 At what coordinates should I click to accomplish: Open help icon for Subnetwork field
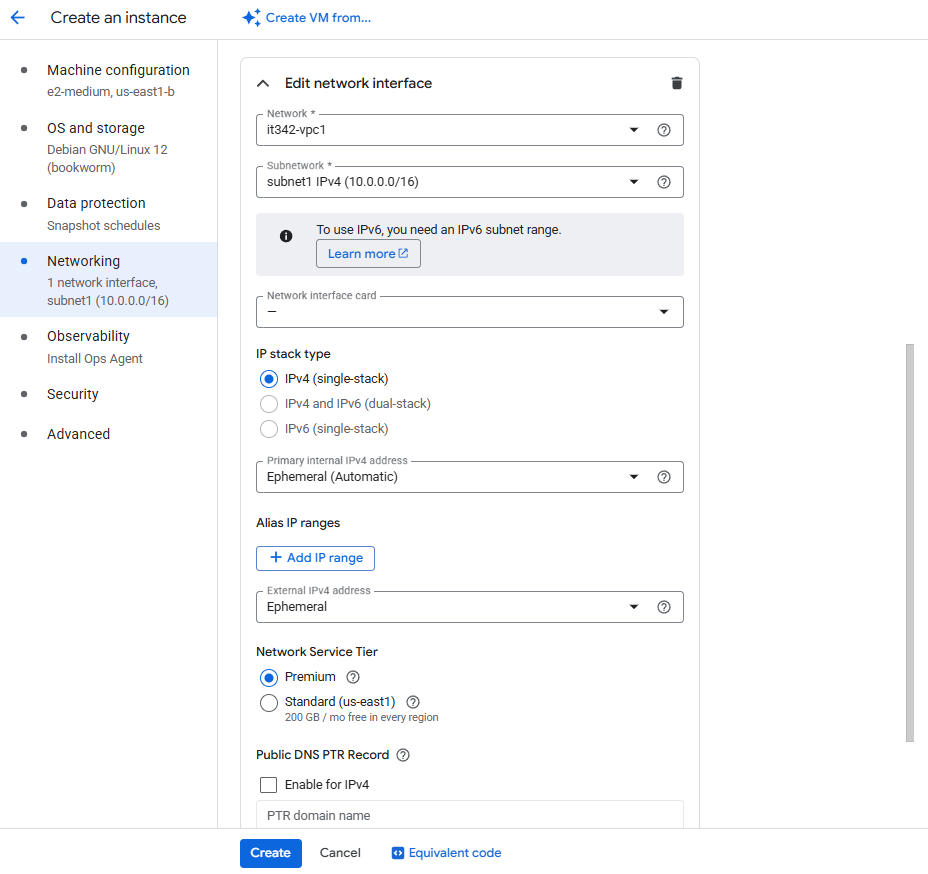pos(663,182)
